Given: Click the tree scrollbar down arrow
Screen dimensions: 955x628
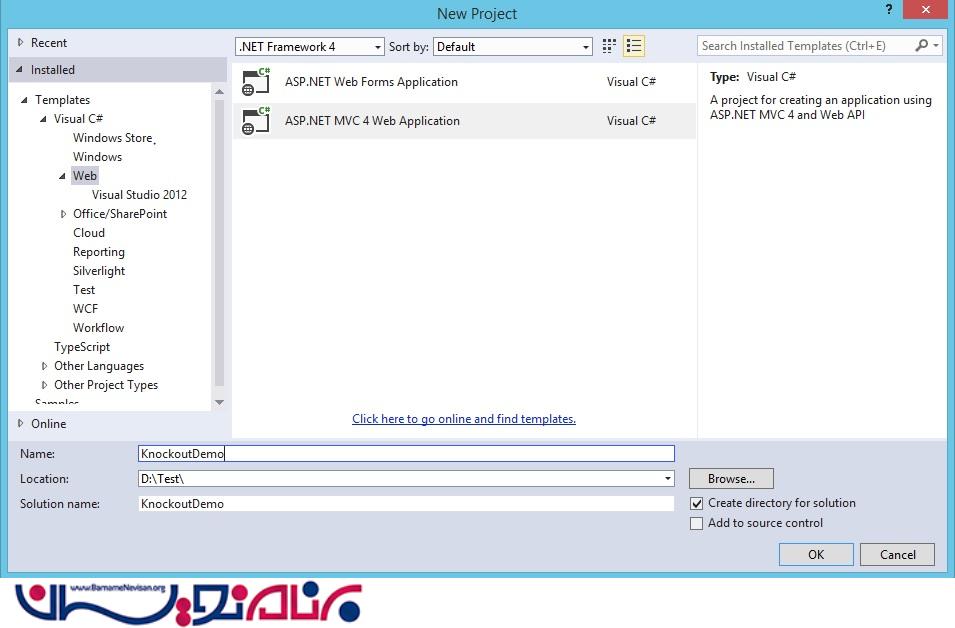Looking at the screenshot, I should click(219, 402).
